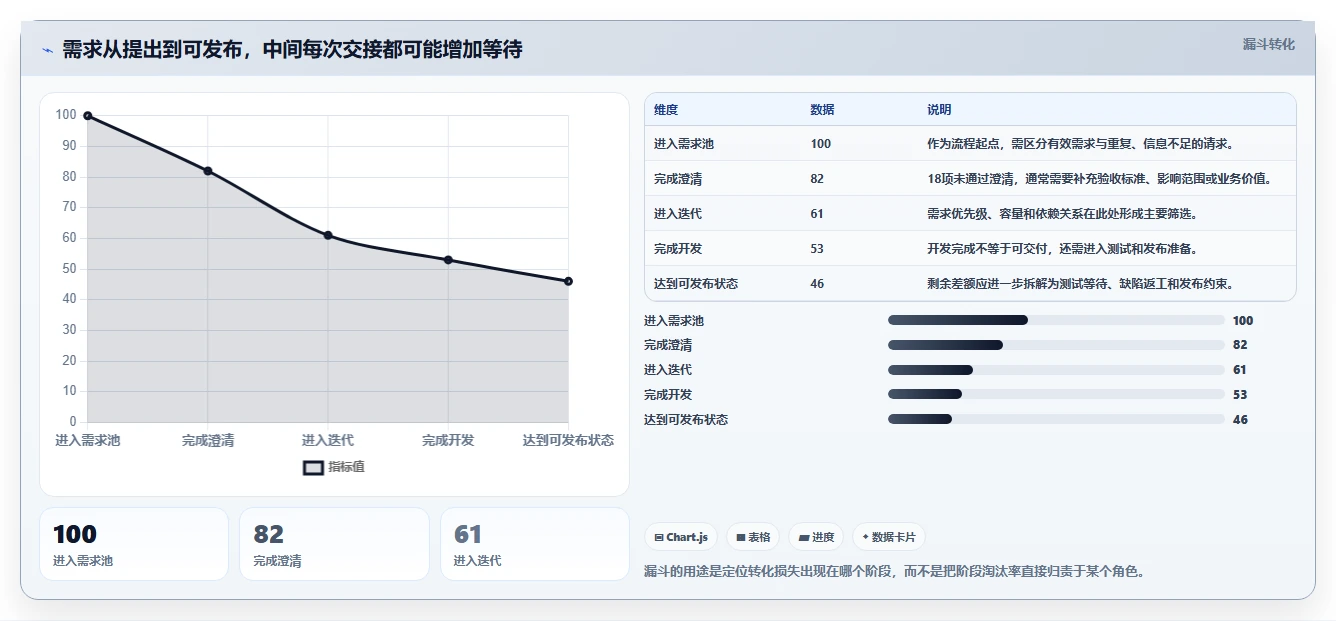Click the table value 46
1336x621 pixels.
[x=817, y=284]
